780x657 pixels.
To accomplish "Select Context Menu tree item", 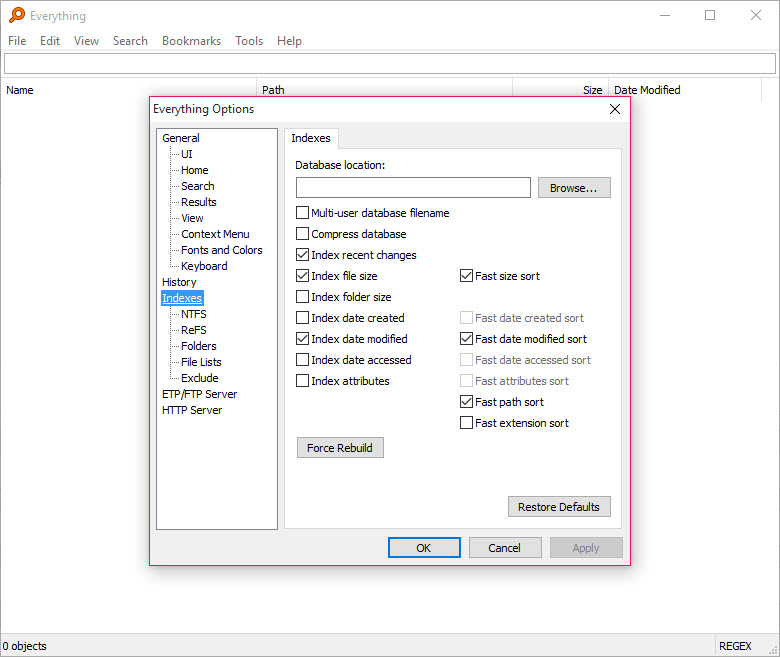I will (215, 234).
